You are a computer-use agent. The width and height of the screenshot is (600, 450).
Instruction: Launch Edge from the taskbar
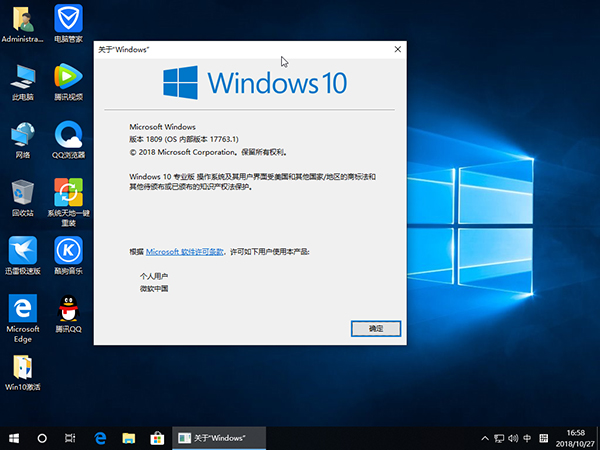click(x=100, y=438)
